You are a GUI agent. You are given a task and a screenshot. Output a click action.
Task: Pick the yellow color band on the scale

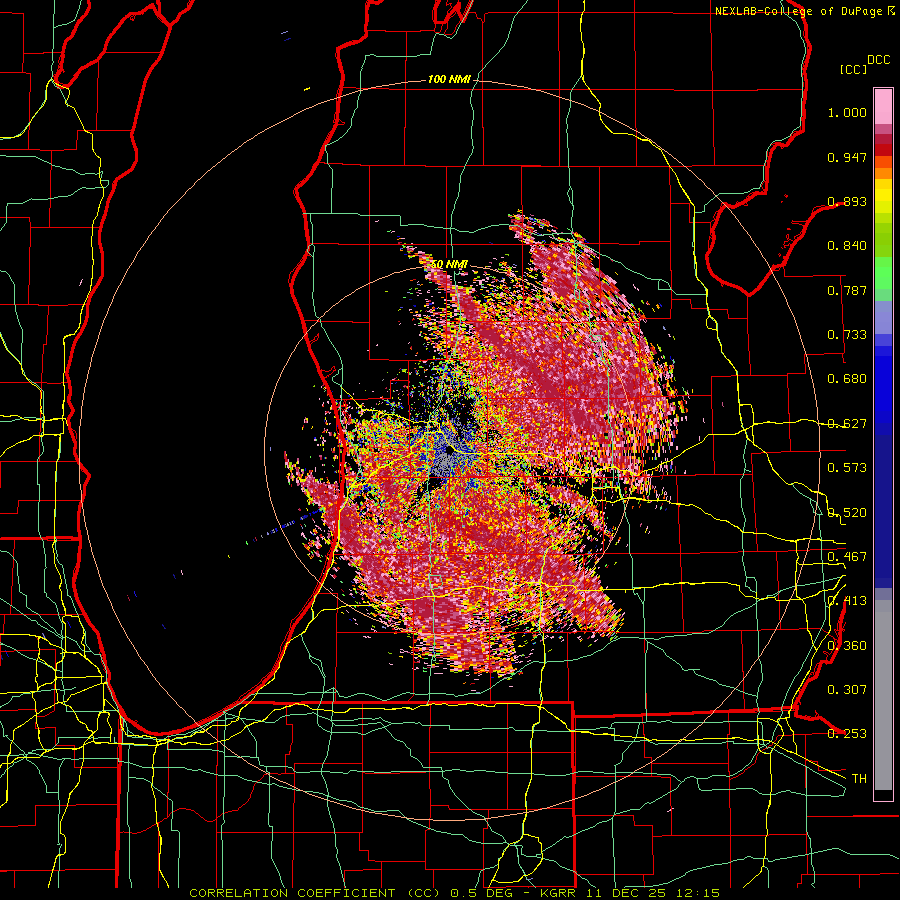coord(883,197)
